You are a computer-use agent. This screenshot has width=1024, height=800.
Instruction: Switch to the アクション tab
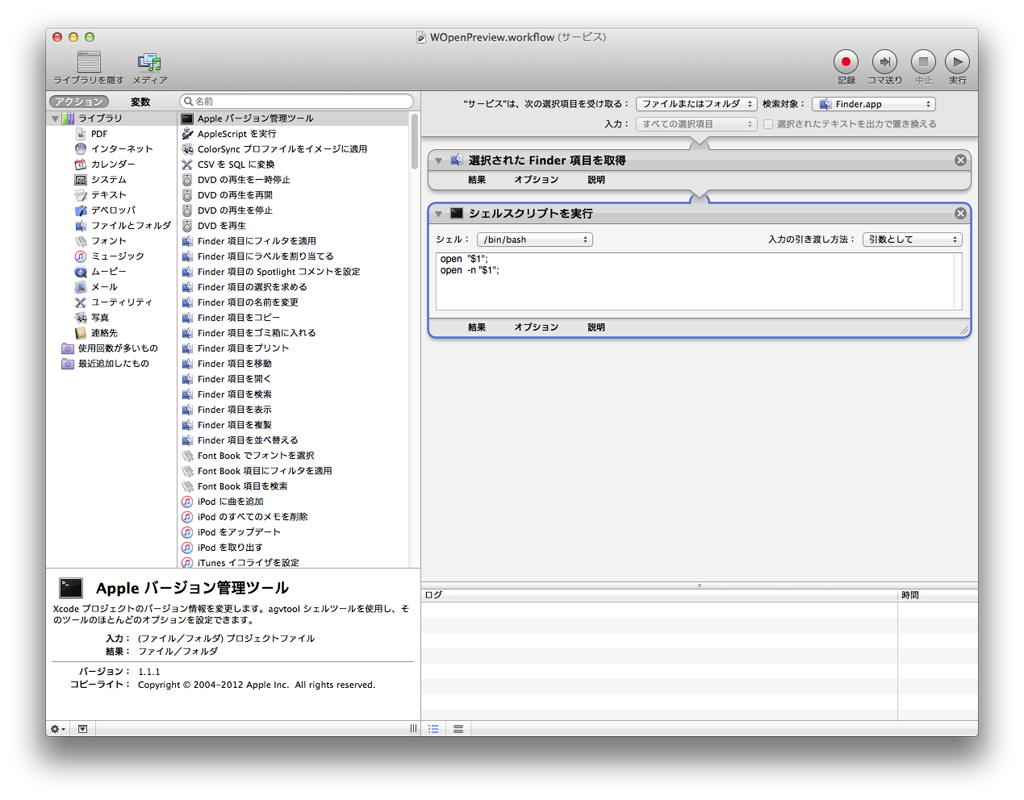(x=78, y=102)
